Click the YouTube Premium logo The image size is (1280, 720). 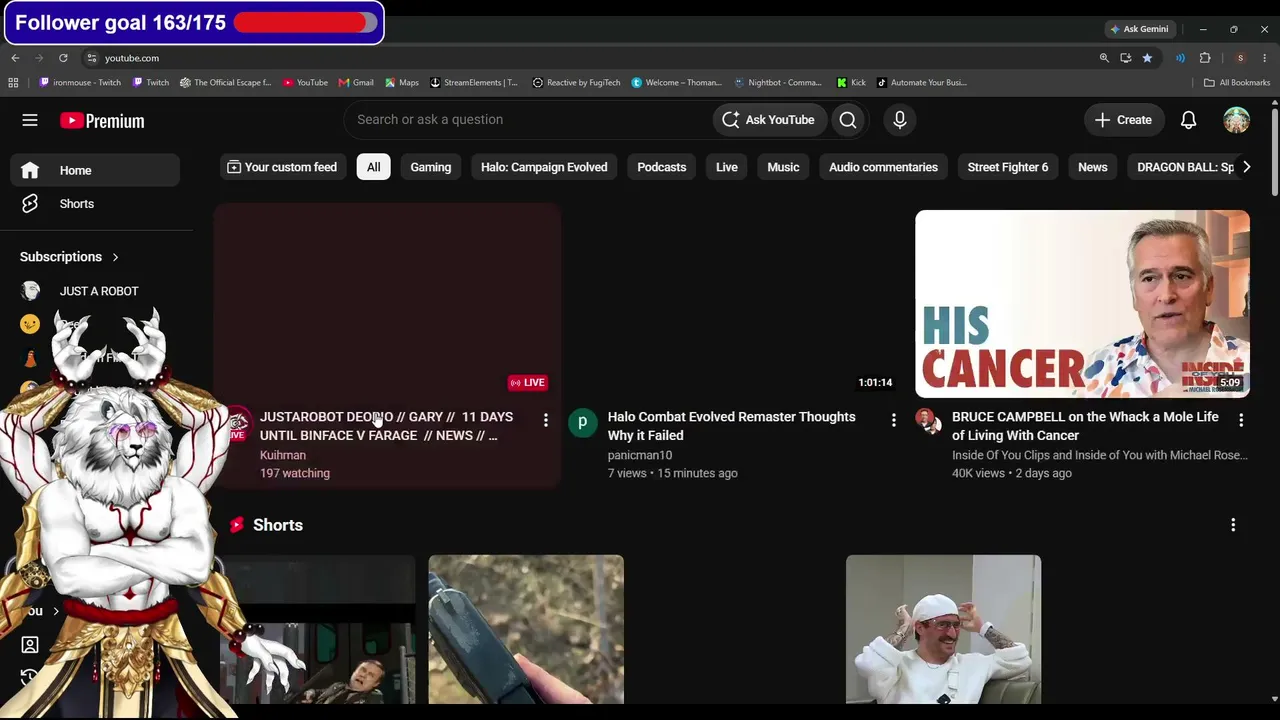(x=102, y=121)
